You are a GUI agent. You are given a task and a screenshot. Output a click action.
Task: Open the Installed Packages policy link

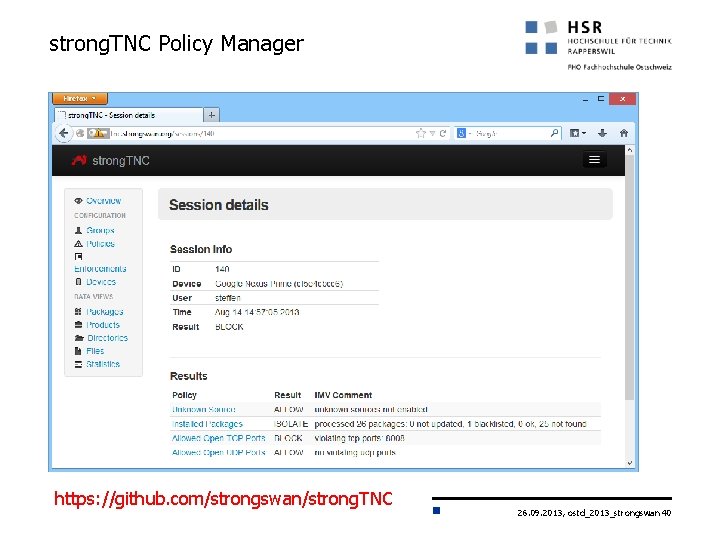pos(207,424)
